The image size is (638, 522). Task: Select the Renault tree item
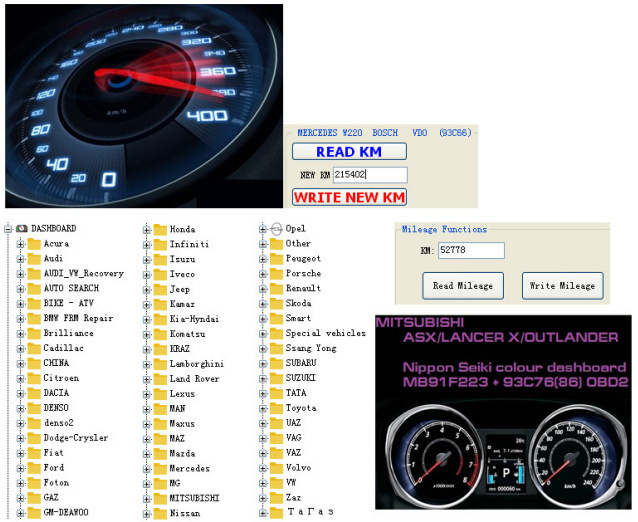coord(303,288)
